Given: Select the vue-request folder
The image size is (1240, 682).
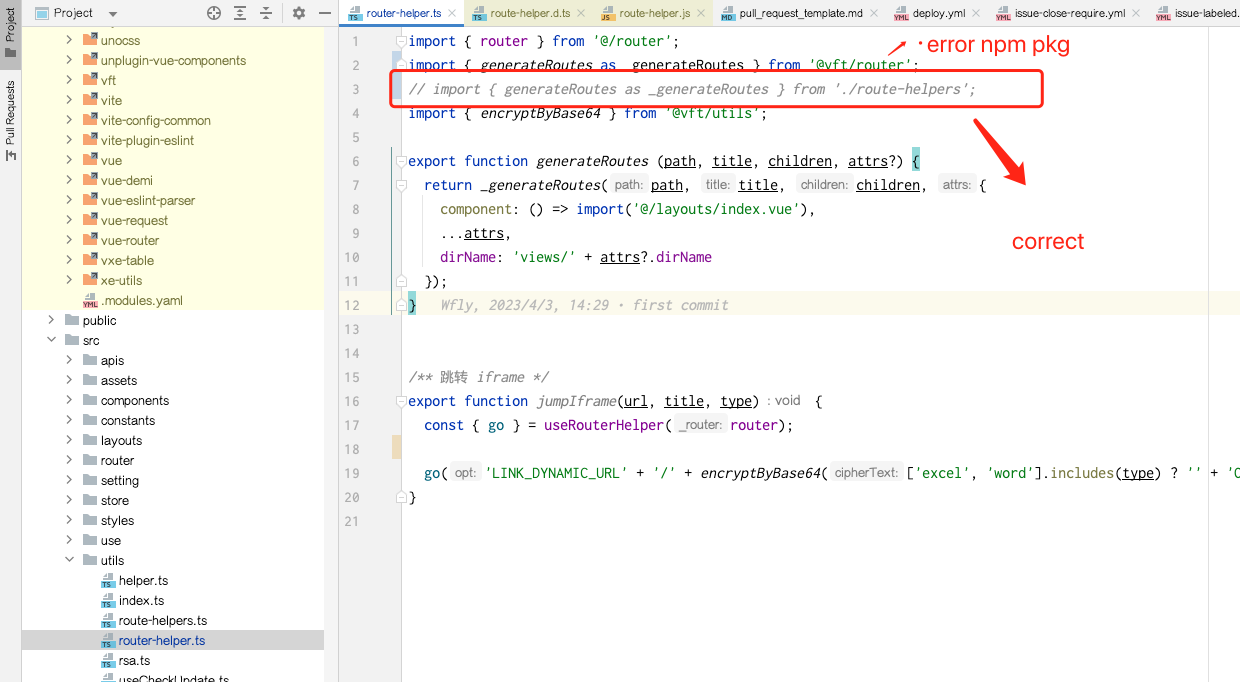Looking at the screenshot, I should pos(134,220).
